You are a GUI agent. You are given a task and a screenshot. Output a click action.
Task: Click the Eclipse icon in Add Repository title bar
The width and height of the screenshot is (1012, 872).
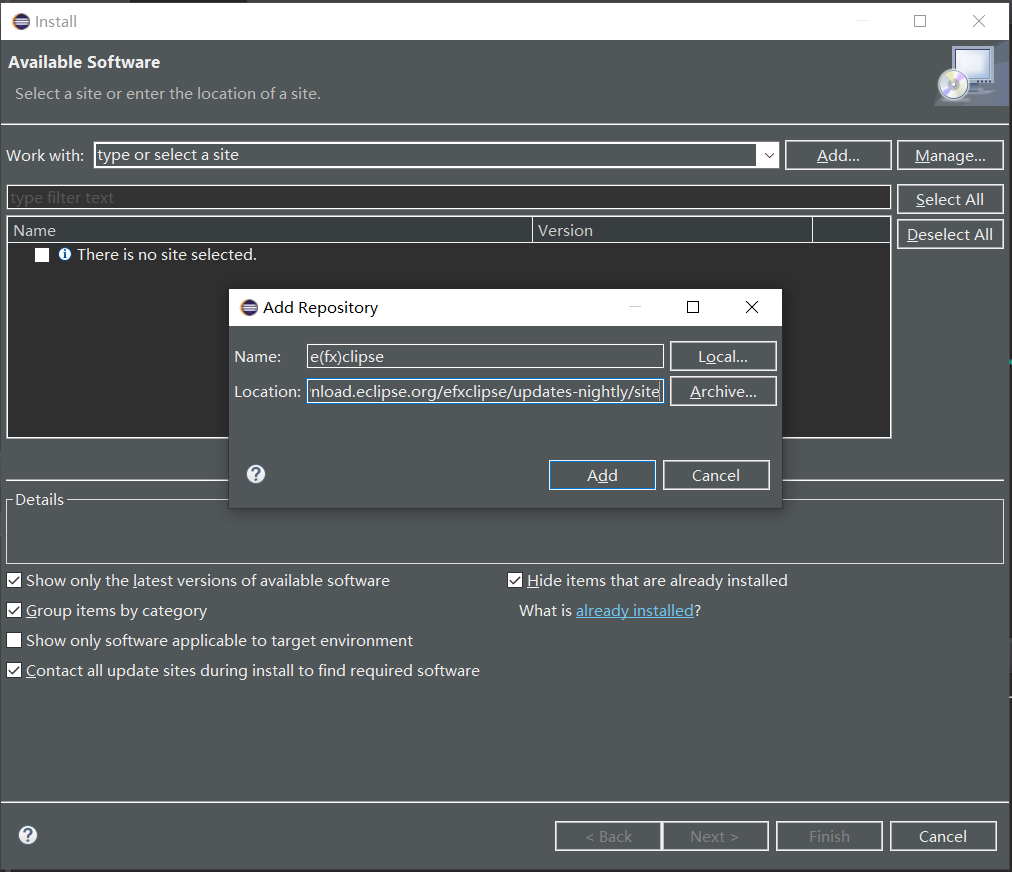[249, 308]
